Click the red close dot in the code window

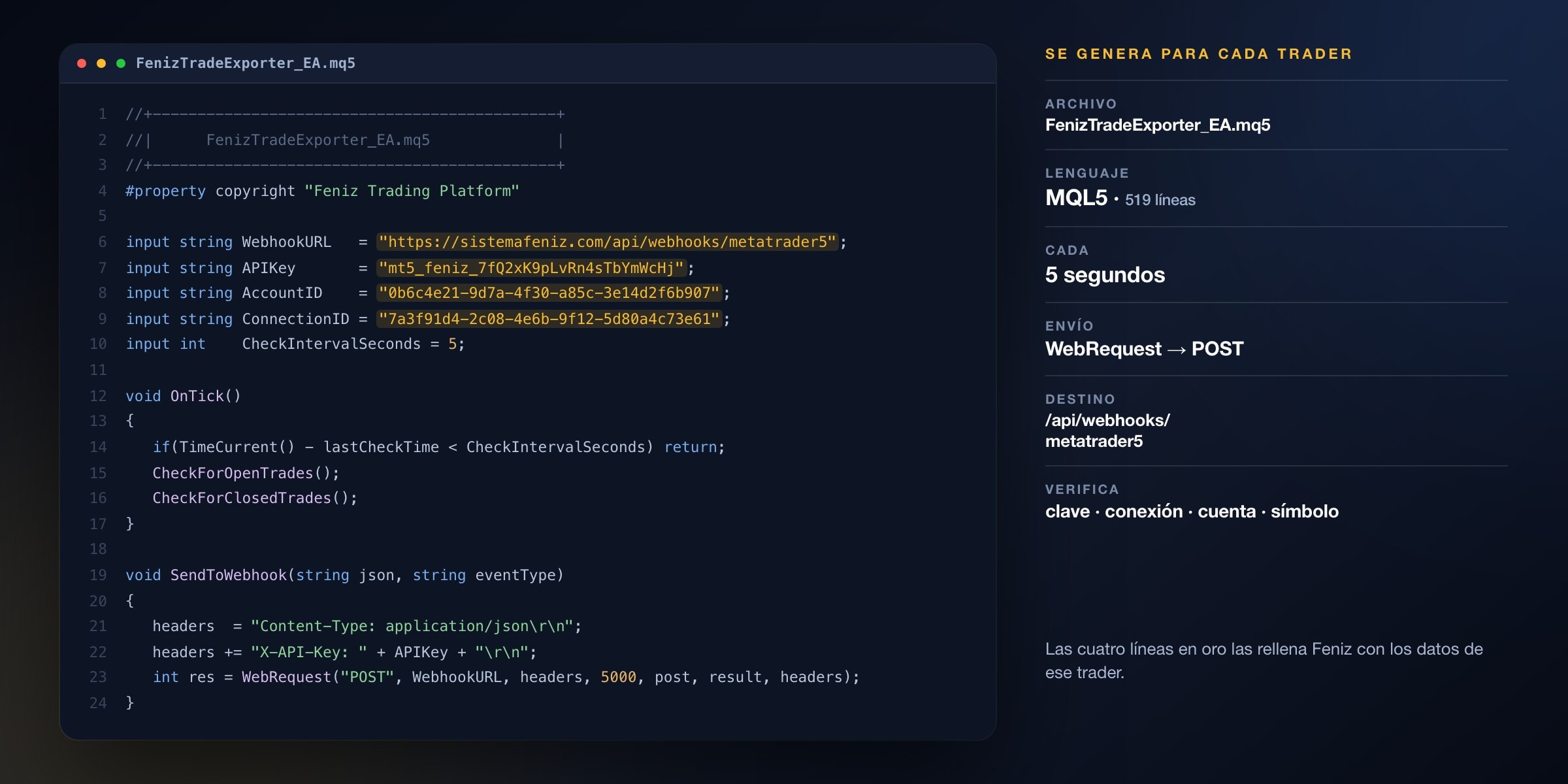[82, 63]
